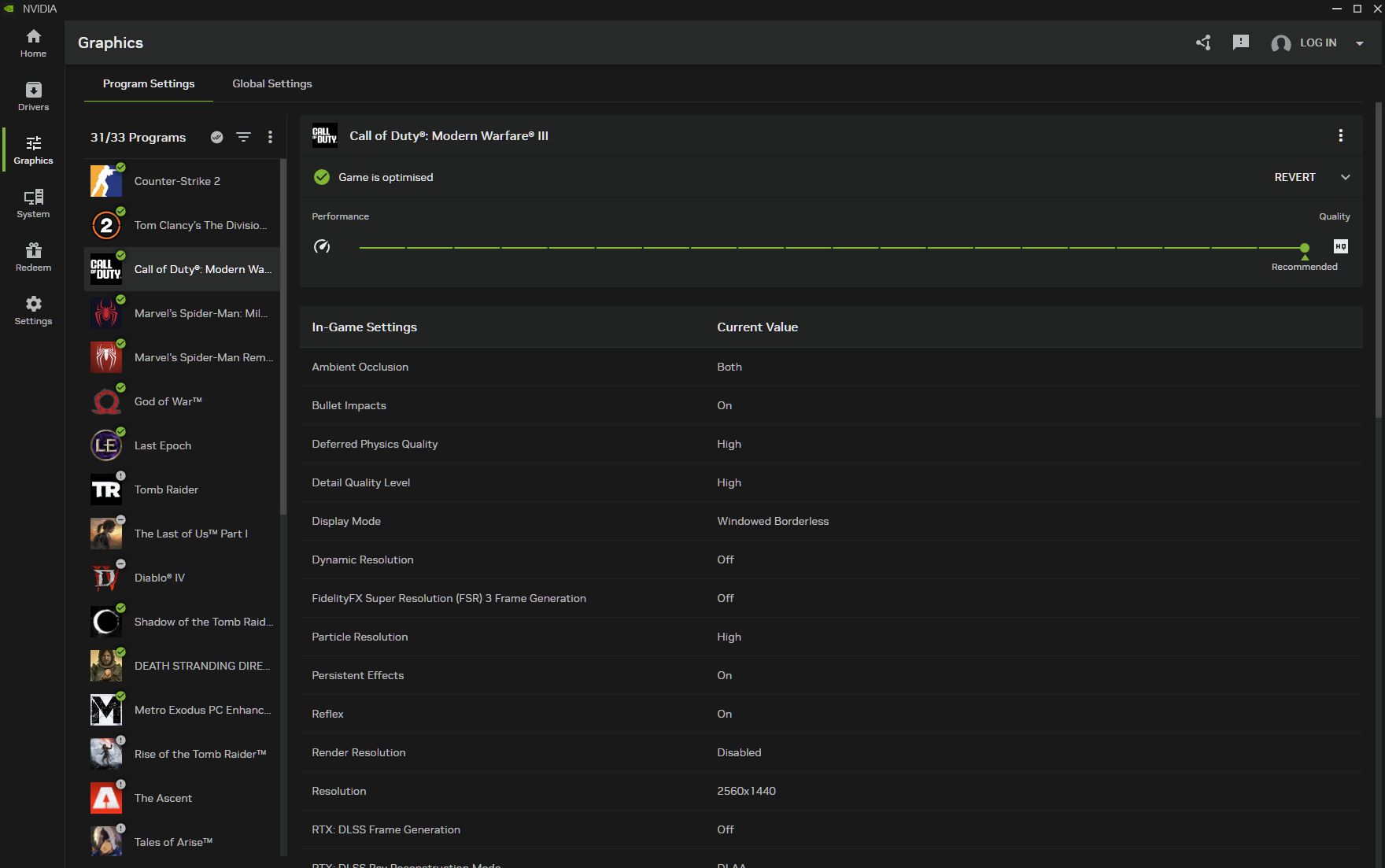Image resolution: width=1385 pixels, height=868 pixels.
Task: Open the account dropdown arrow
Action: pos(1360,43)
